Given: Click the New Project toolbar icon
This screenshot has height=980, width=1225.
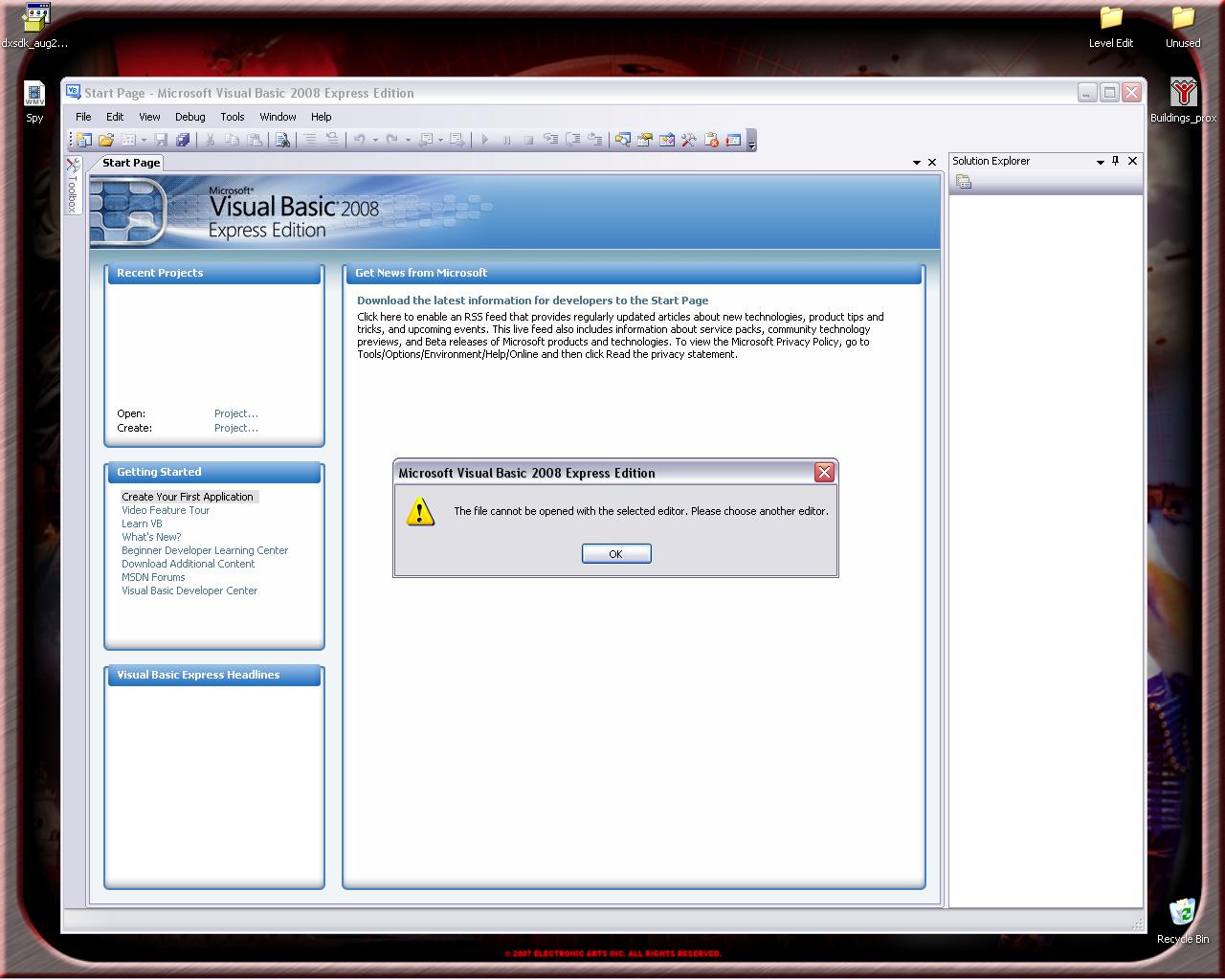Looking at the screenshot, I should pos(83,140).
